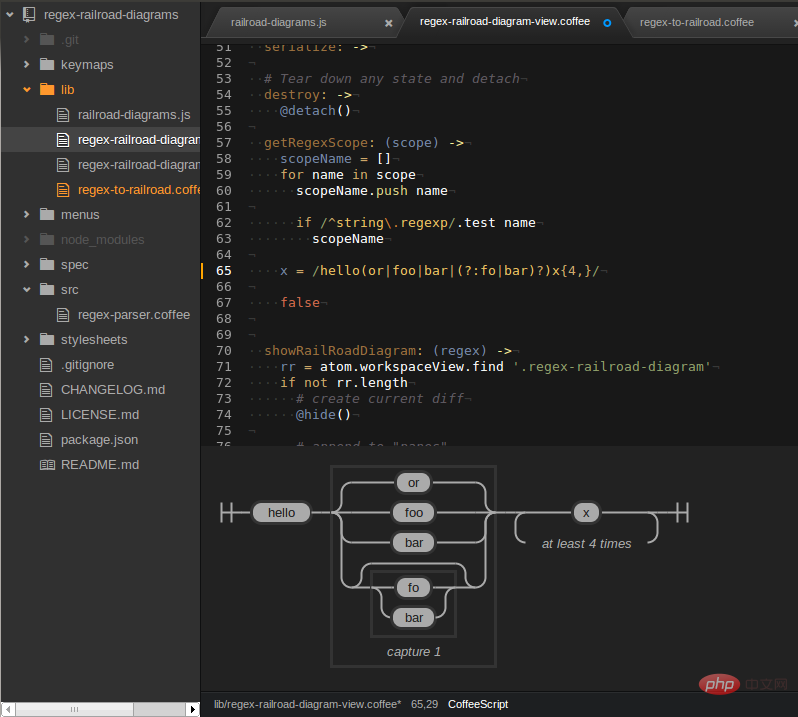Screen dimensions: 798x717
Task: Click the 65,29 cursor position in status bar
Action: coord(424,704)
